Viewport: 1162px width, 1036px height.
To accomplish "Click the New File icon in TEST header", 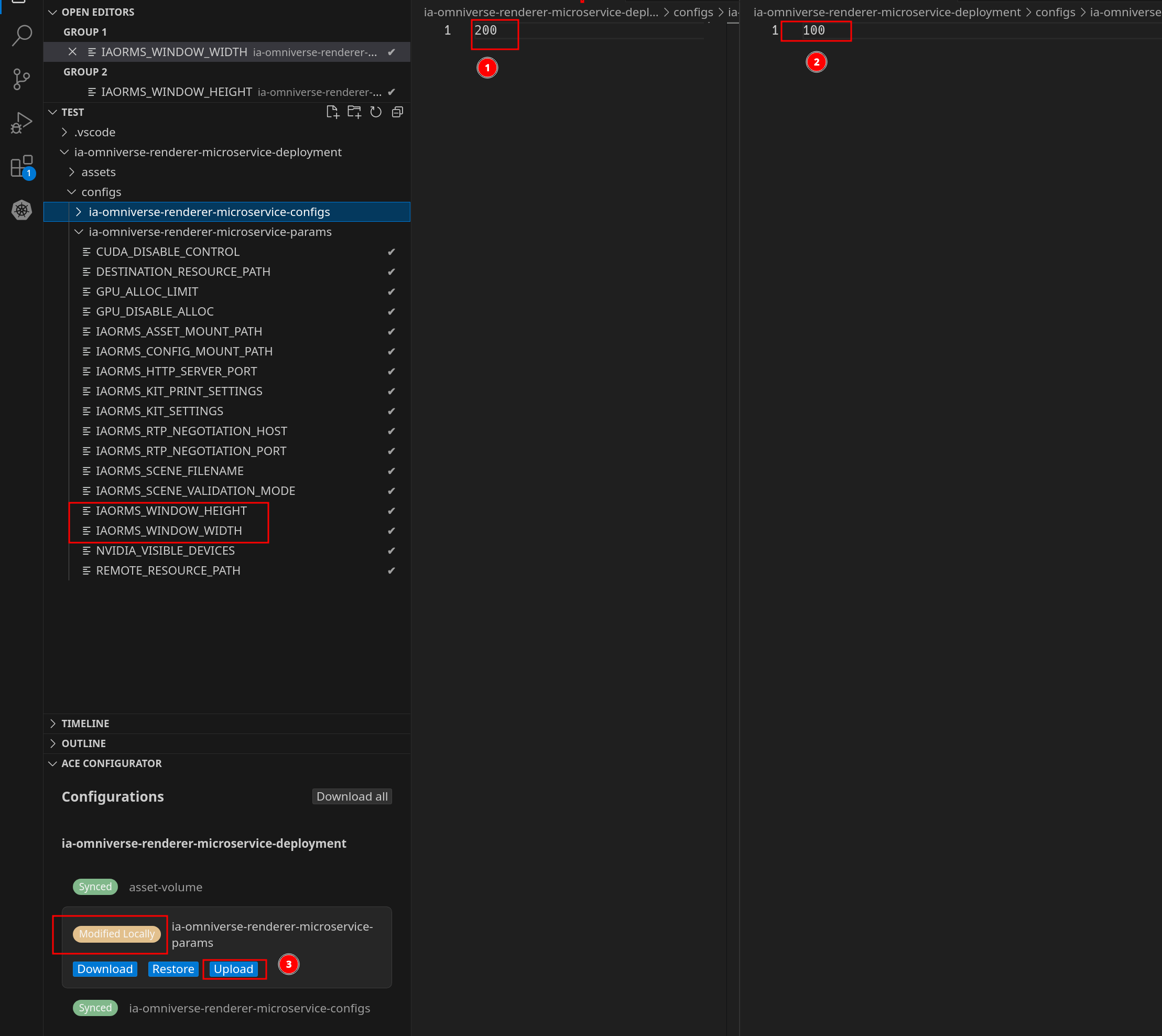I will click(332, 112).
